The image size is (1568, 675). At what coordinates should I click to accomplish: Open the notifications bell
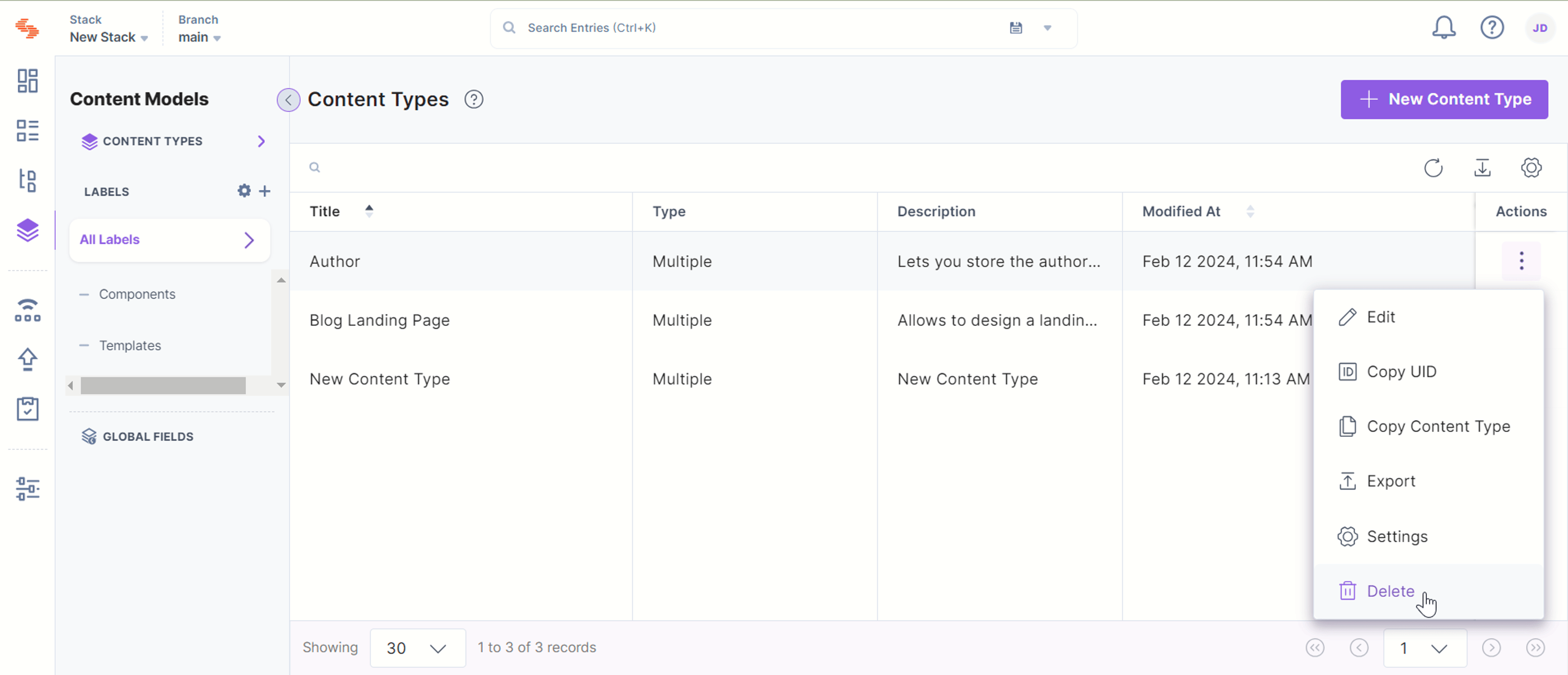(x=1443, y=27)
